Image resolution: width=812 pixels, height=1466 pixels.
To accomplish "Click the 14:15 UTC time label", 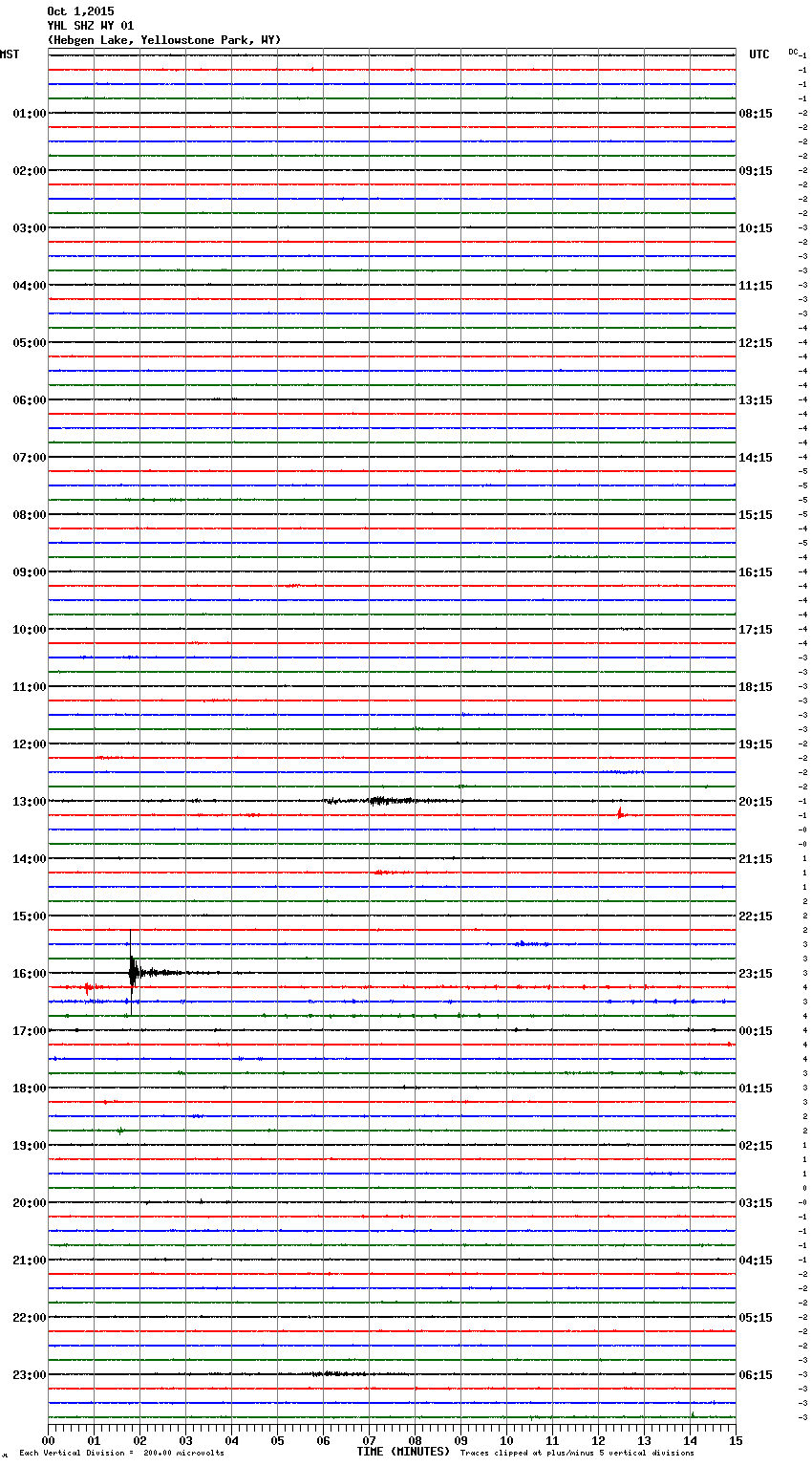I will [756, 458].
